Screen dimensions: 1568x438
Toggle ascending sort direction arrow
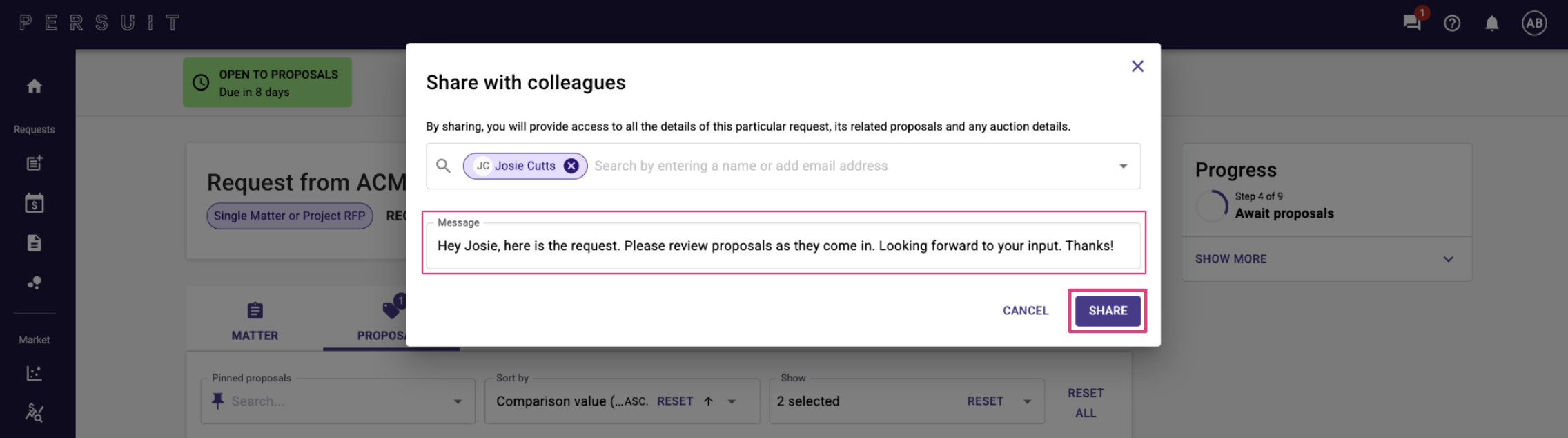tap(708, 401)
